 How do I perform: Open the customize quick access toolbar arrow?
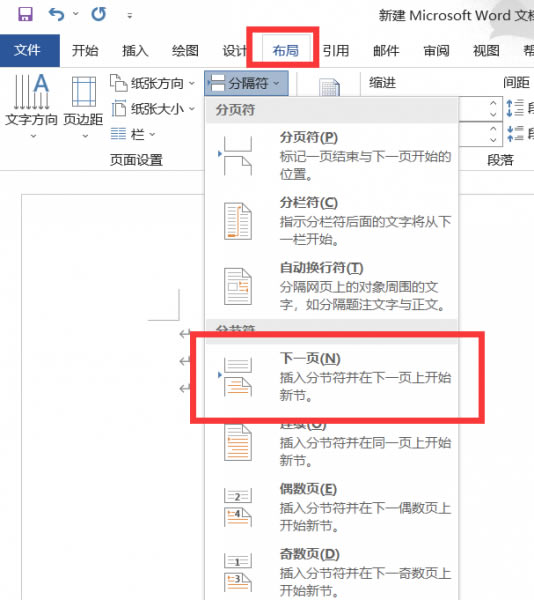[x=130, y=15]
